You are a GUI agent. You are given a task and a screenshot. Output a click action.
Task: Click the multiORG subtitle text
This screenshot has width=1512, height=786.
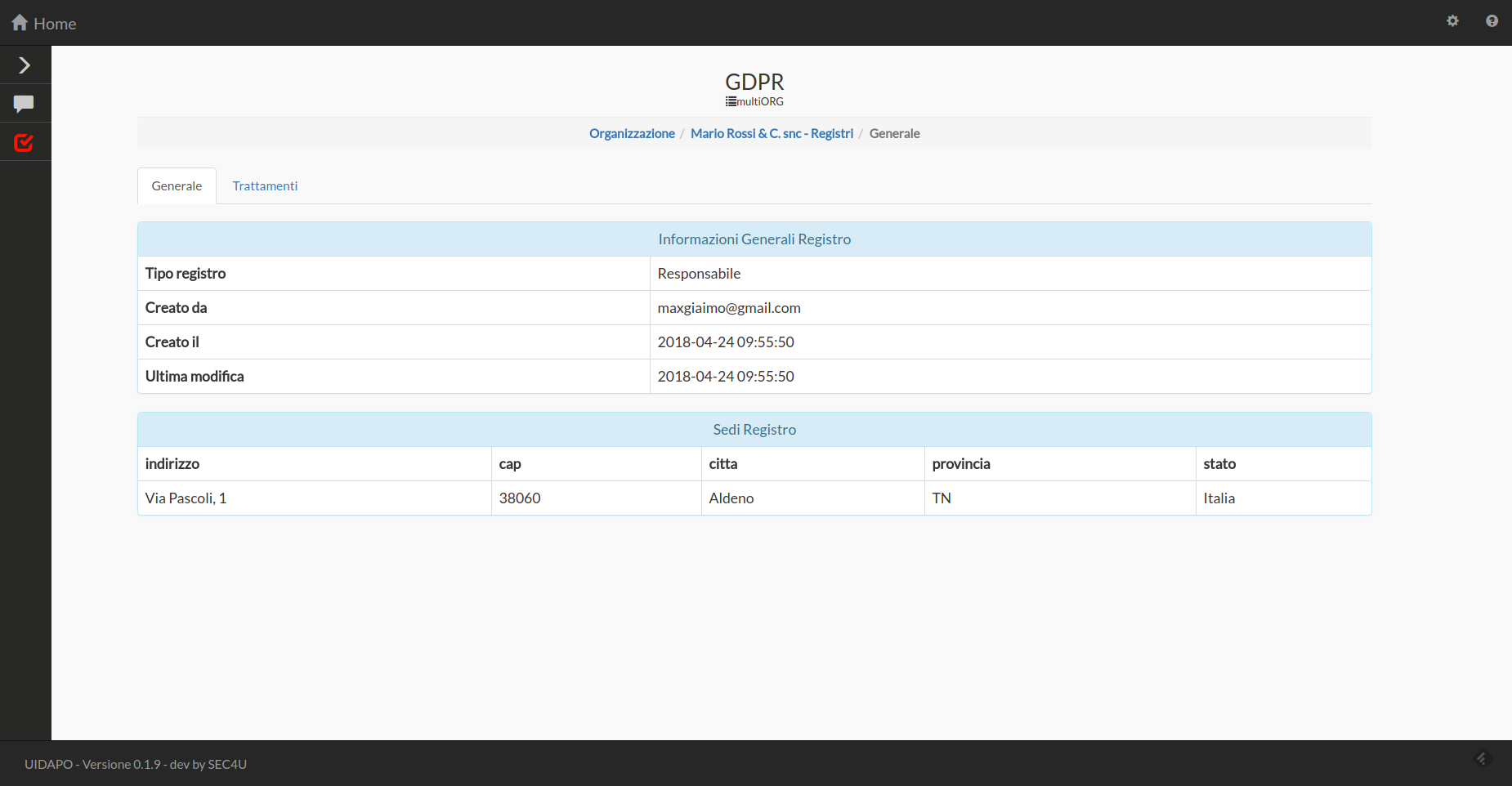[760, 102]
